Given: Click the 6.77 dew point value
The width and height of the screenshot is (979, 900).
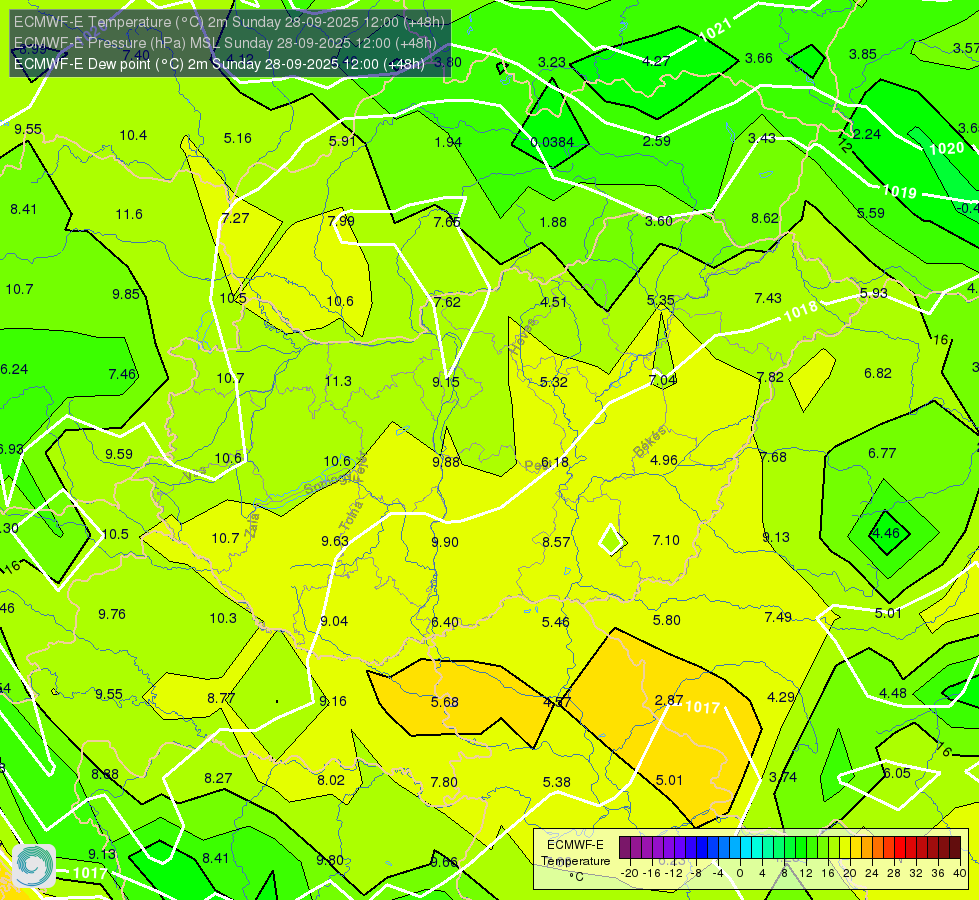Looking at the screenshot, I should (x=882, y=453).
